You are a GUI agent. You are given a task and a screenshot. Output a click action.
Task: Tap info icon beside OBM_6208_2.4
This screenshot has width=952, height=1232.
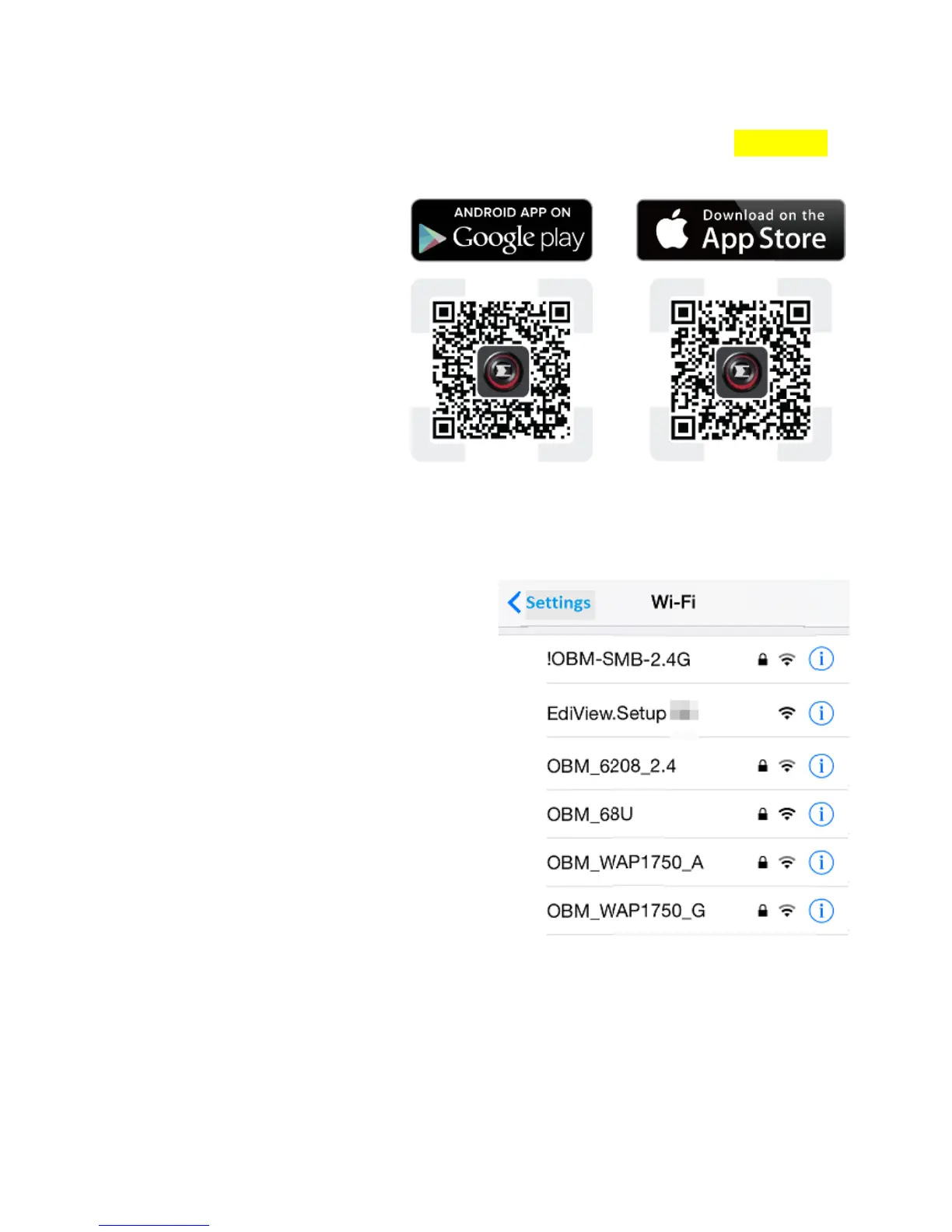821,765
